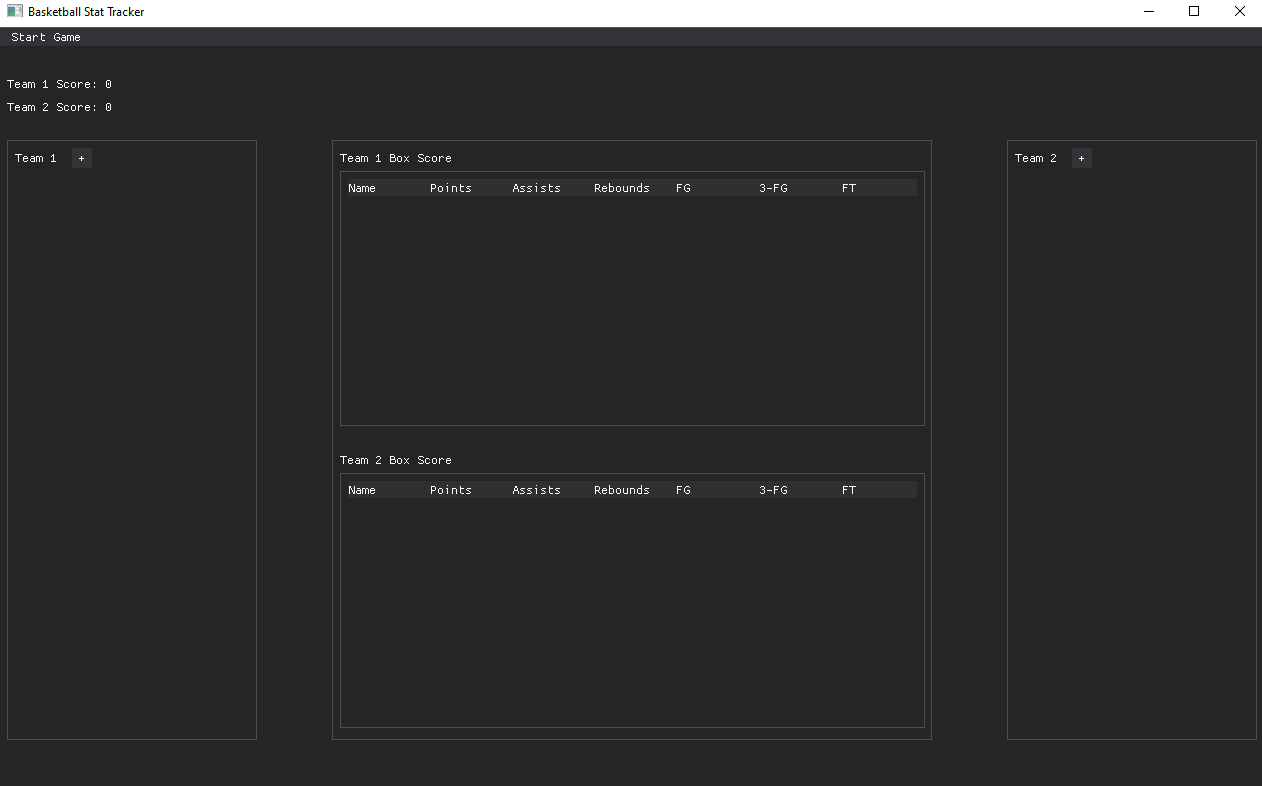Image resolution: width=1262 pixels, height=786 pixels.
Task: Add a player to Team 1 roster
Action: click(81, 157)
